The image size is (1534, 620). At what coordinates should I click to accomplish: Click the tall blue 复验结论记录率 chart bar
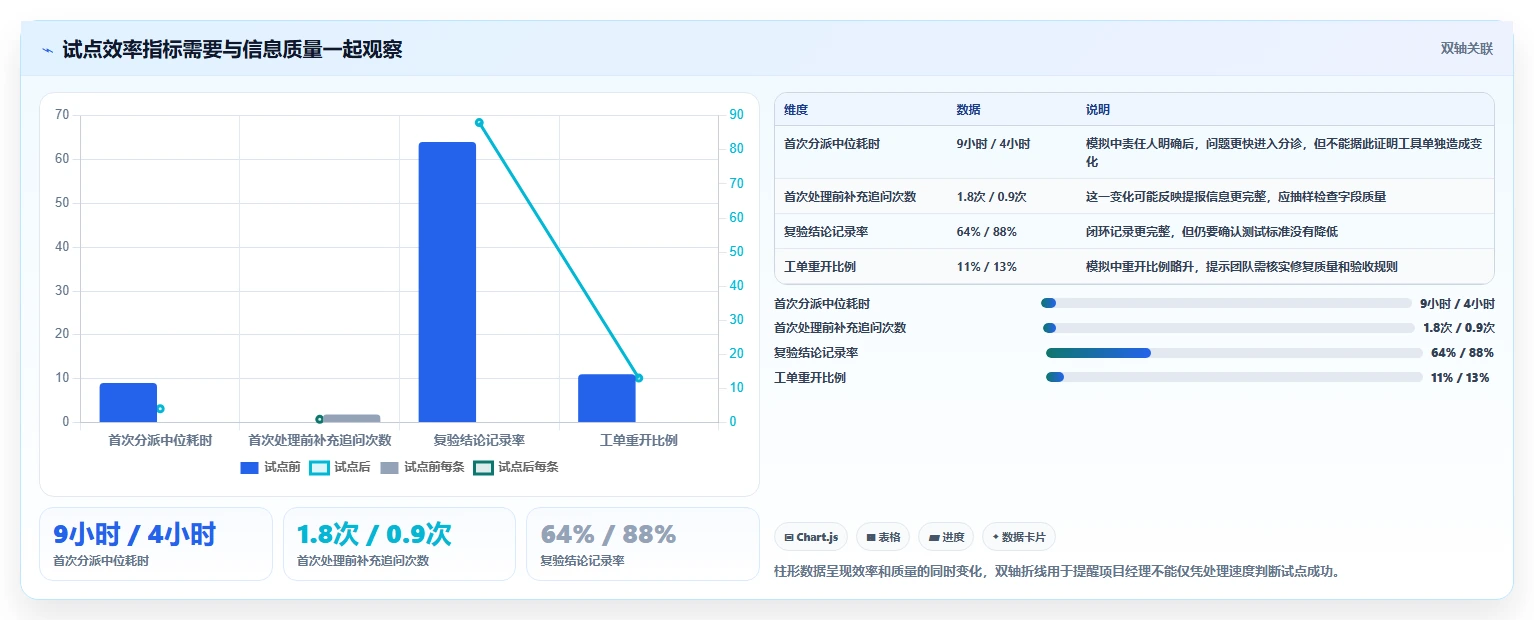pyautogui.click(x=447, y=282)
